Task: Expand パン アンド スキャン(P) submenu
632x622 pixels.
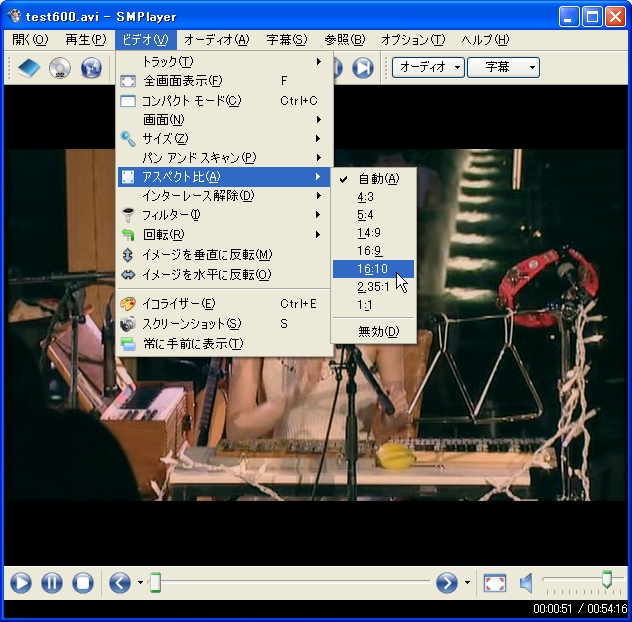Action: [225, 158]
